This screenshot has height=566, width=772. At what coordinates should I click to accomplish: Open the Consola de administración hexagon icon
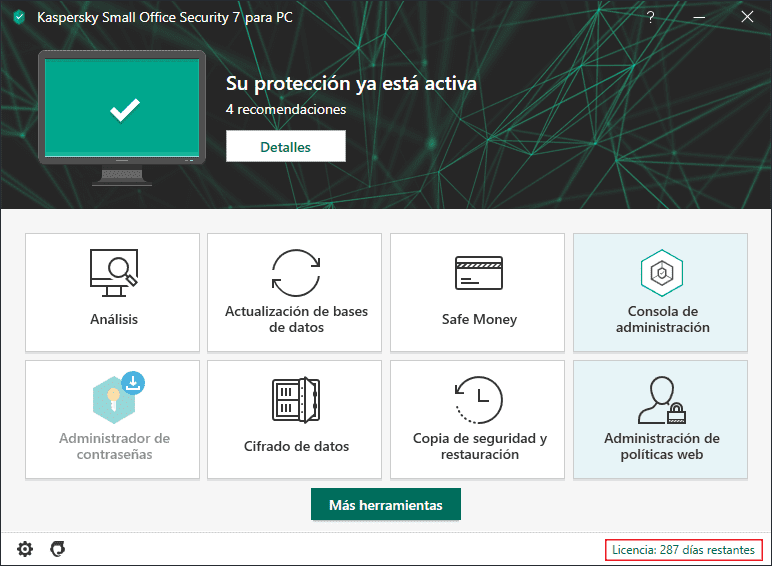[660, 272]
